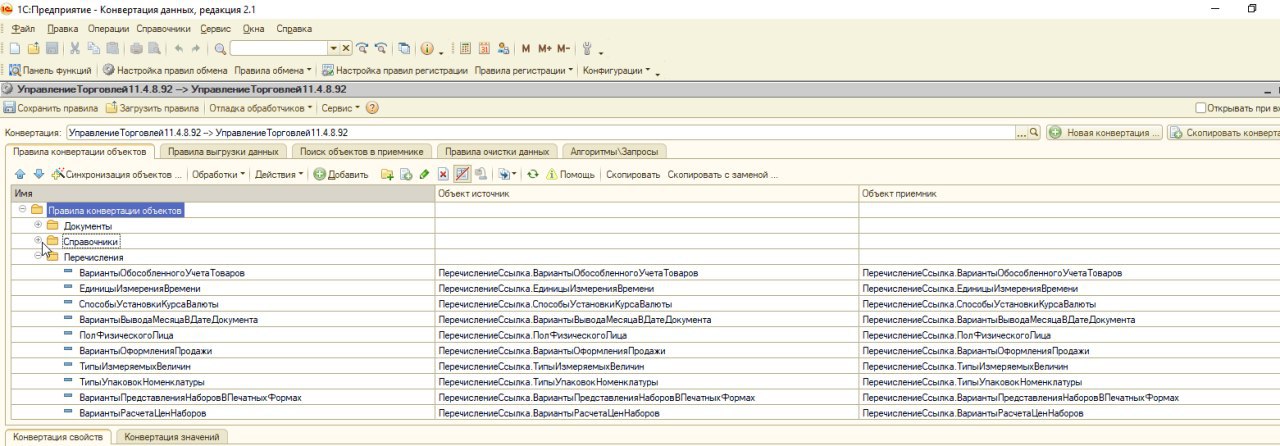This screenshot has width=1280, height=446.
Task: Click the red Delete mark icon in the rules toolbar
Action: pyautogui.click(x=443, y=174)
